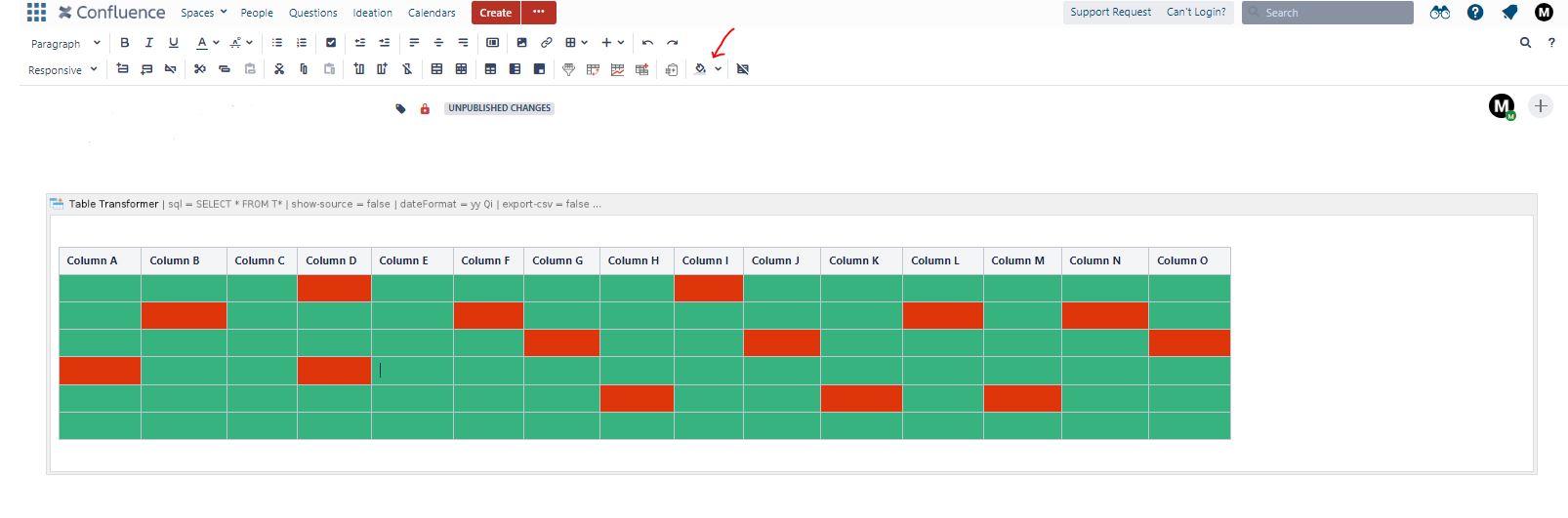Image resolution: width=1568 pixels, height=518 pixels.
Task: Copy the table row
Action: point(225,69)
